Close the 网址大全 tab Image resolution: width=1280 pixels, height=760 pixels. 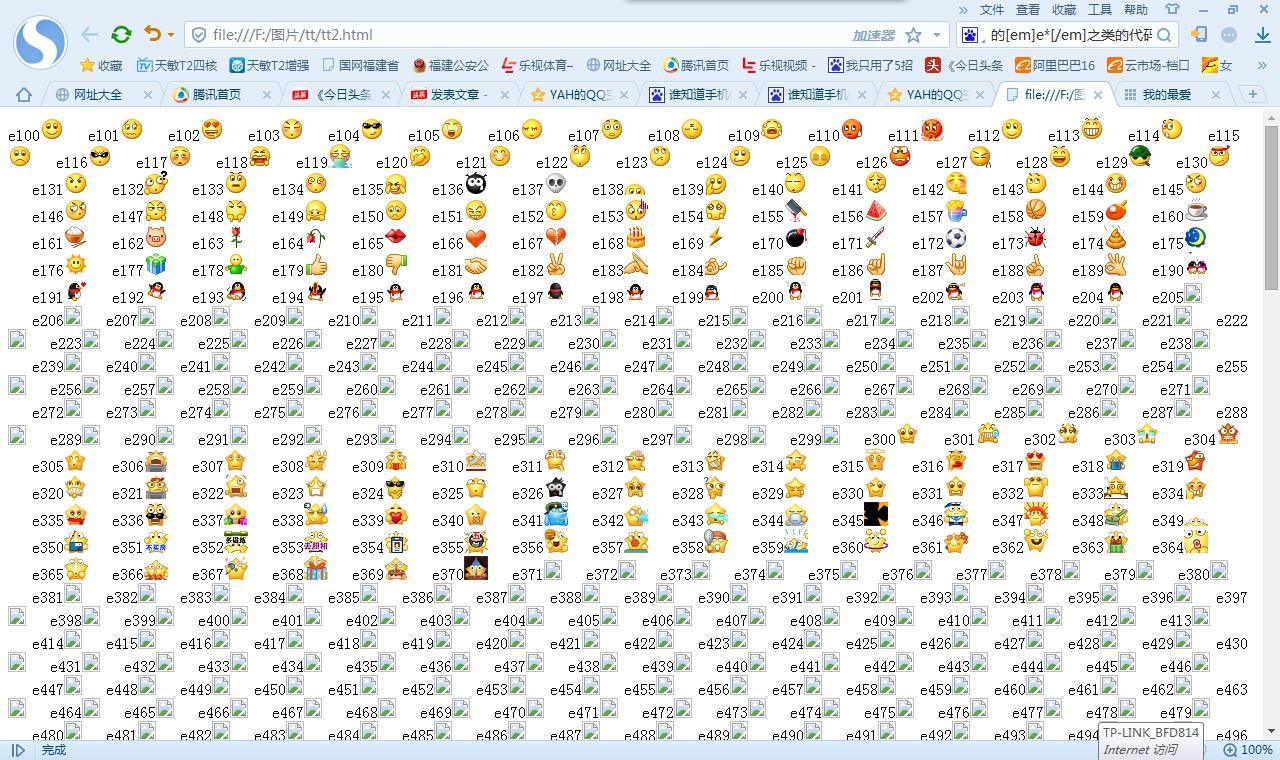[148, 95]
